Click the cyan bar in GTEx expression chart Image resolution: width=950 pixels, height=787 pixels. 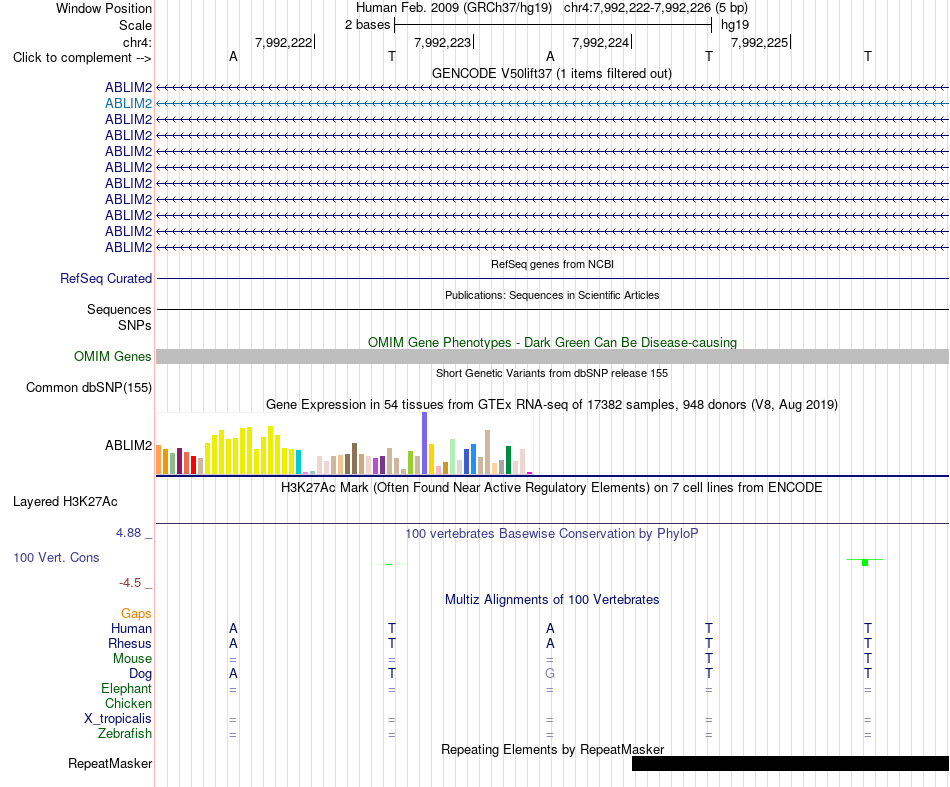(x=298, y=462)
